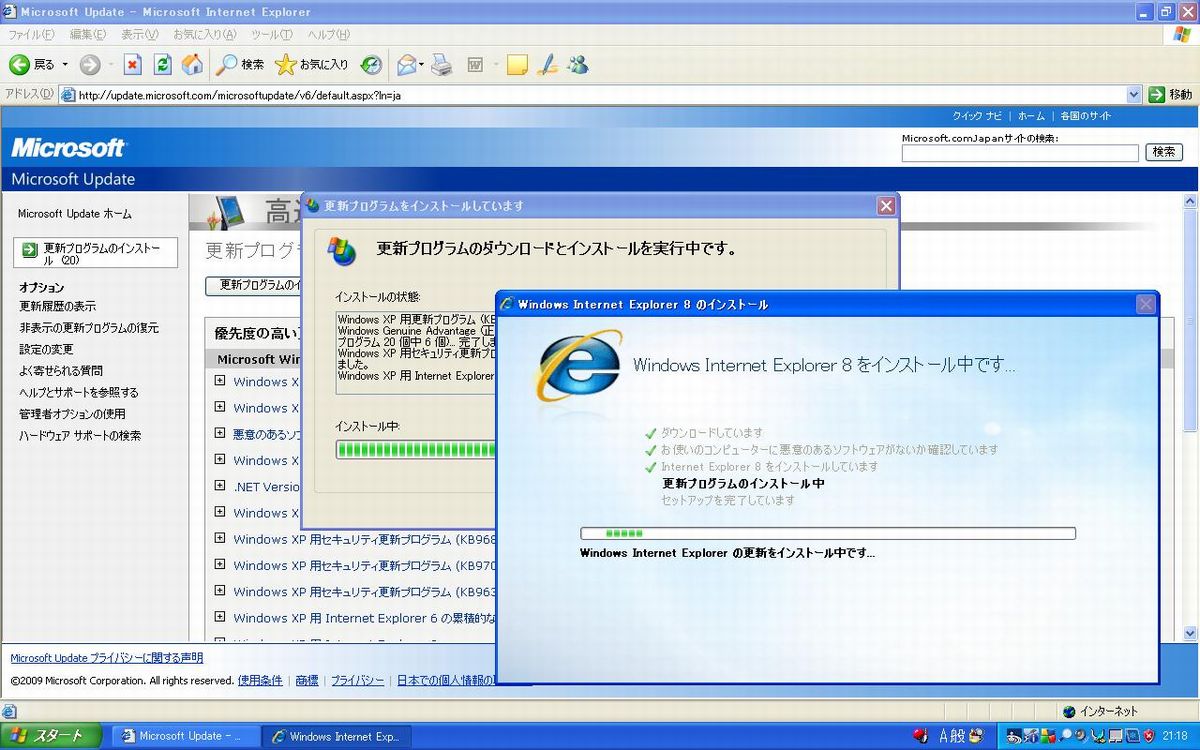Click the Refresh page icon
This screenshot has width=1200, height=750.
pyautogui.click(x=162, y=65)
